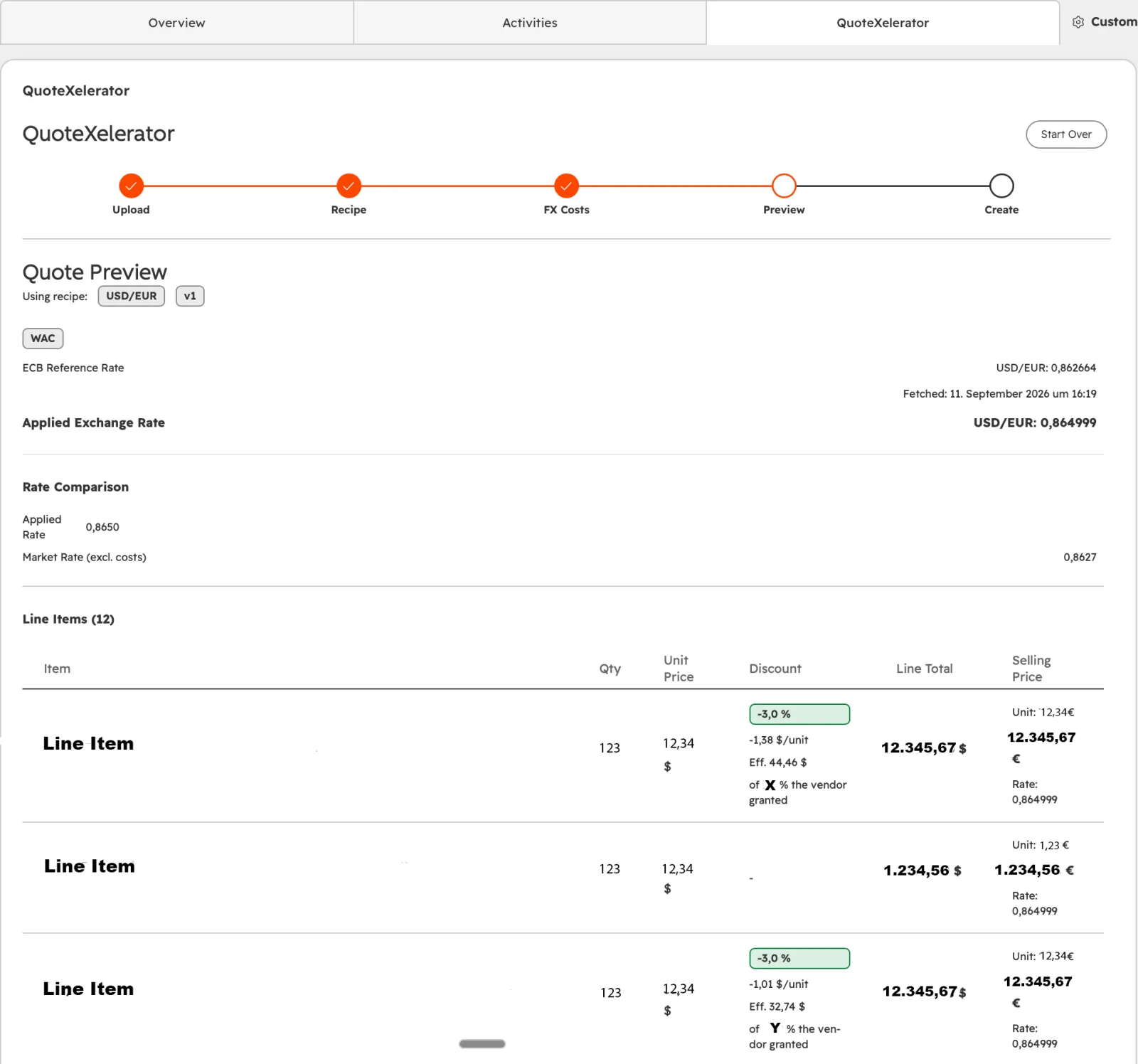
Task: Click the gear icon beside Custom
Action: [x=1078, y=22]
